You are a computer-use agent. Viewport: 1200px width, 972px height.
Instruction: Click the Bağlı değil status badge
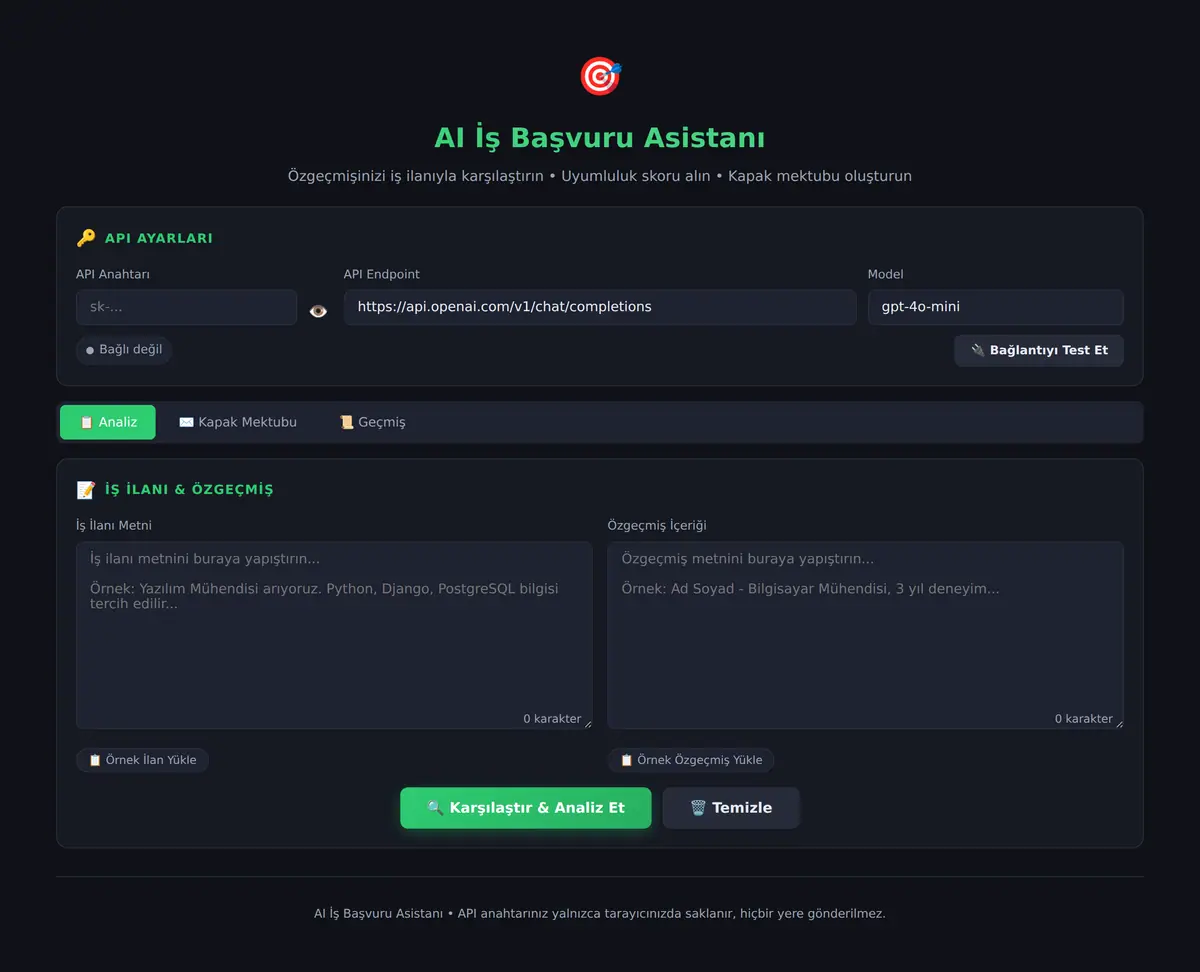point(124,350)
